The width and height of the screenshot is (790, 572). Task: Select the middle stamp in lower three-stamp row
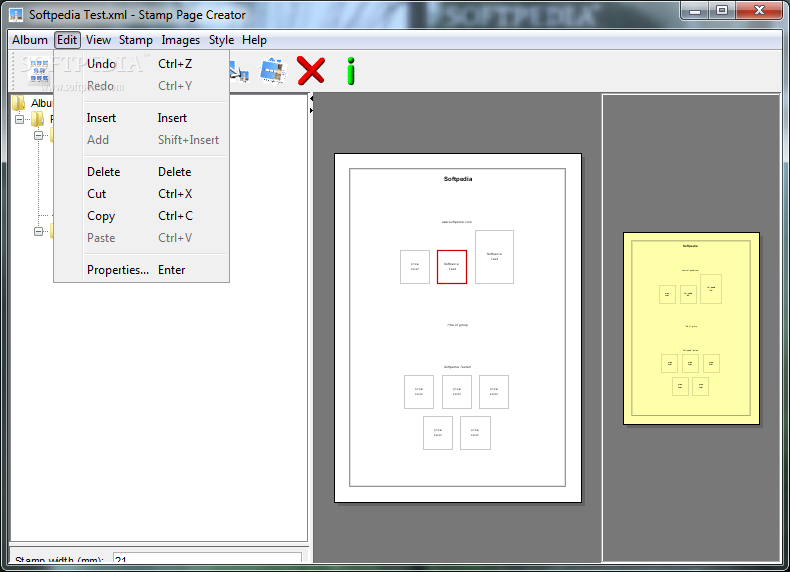(456, 392)
